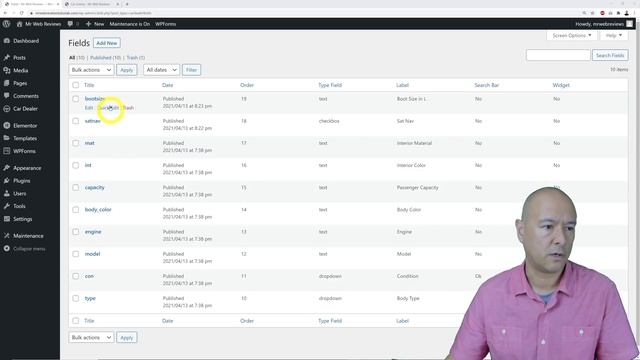
Task: Open the bottom Bulk actions dropdown
Action: [91, 338]
